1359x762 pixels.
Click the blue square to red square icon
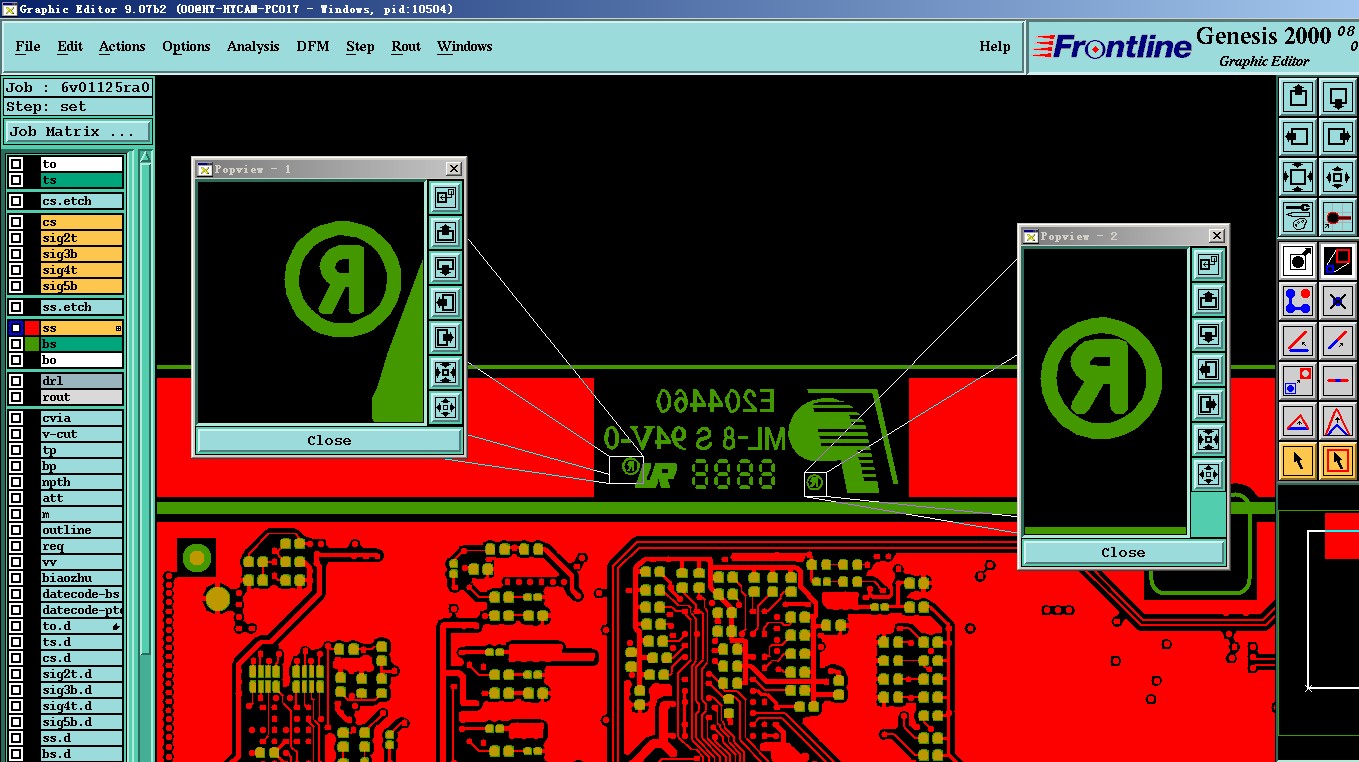1298,381
